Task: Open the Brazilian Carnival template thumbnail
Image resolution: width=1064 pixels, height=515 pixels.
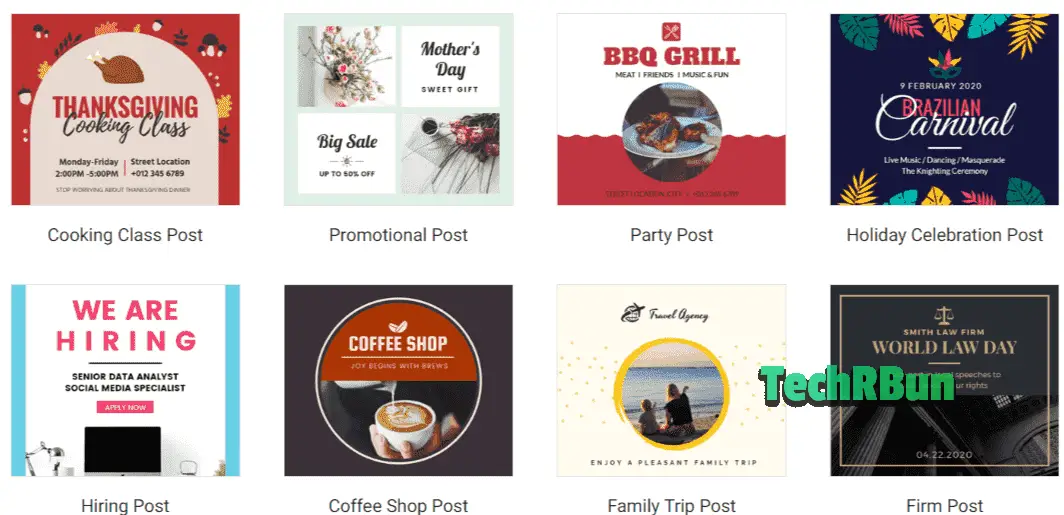Action: tap(945, 109)
